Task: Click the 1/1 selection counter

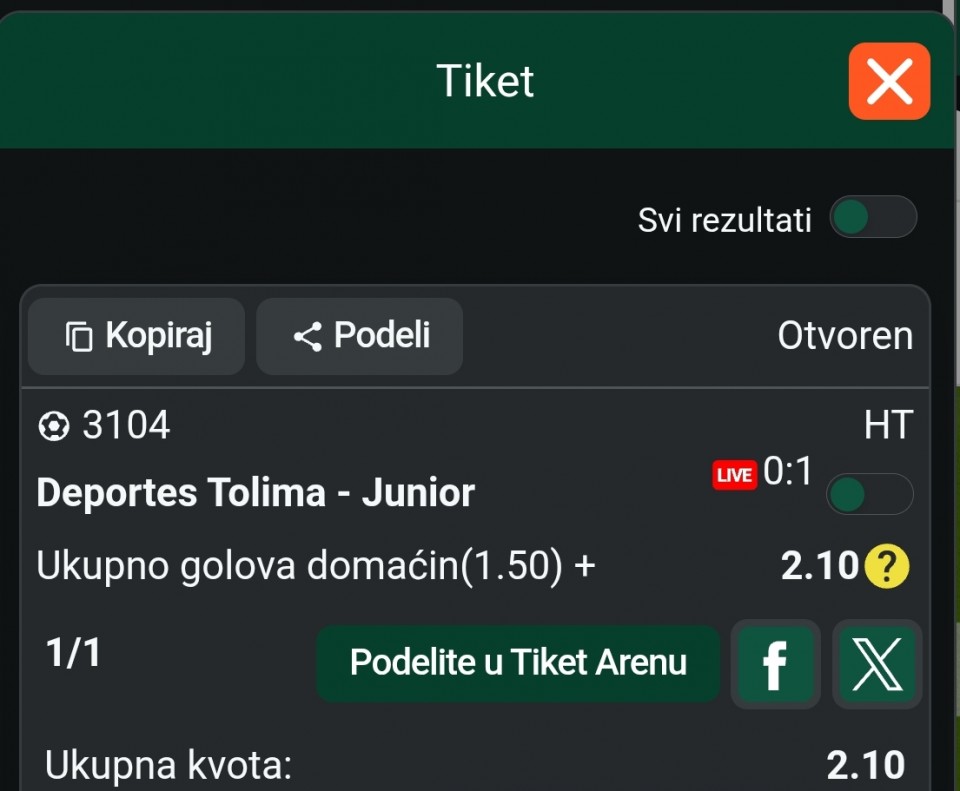Action: click(73, 654)
